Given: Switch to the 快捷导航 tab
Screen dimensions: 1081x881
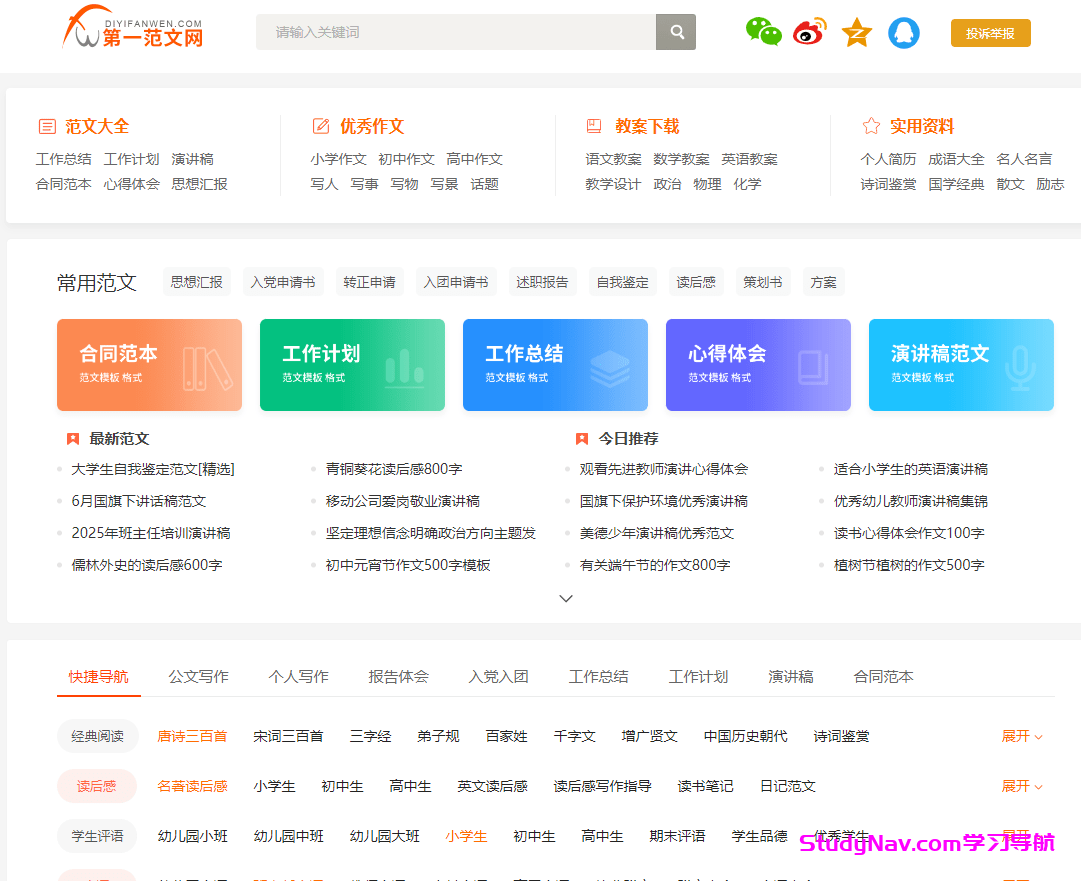Looking at the screenshot, I should pos(99,677).
